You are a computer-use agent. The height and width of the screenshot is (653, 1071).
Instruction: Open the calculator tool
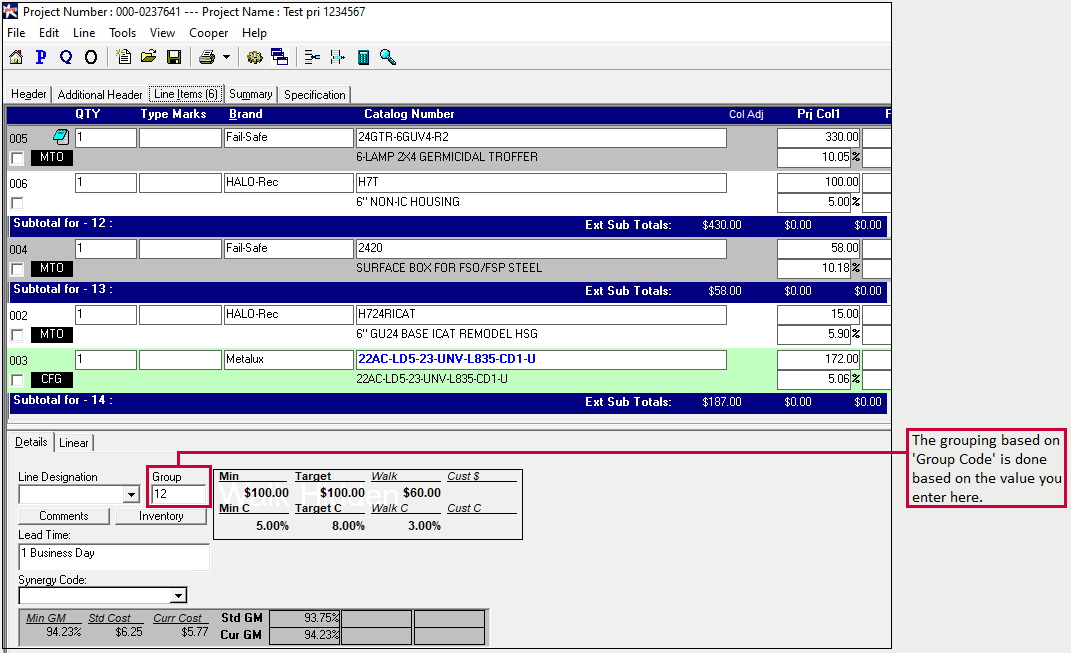[363, 57]
